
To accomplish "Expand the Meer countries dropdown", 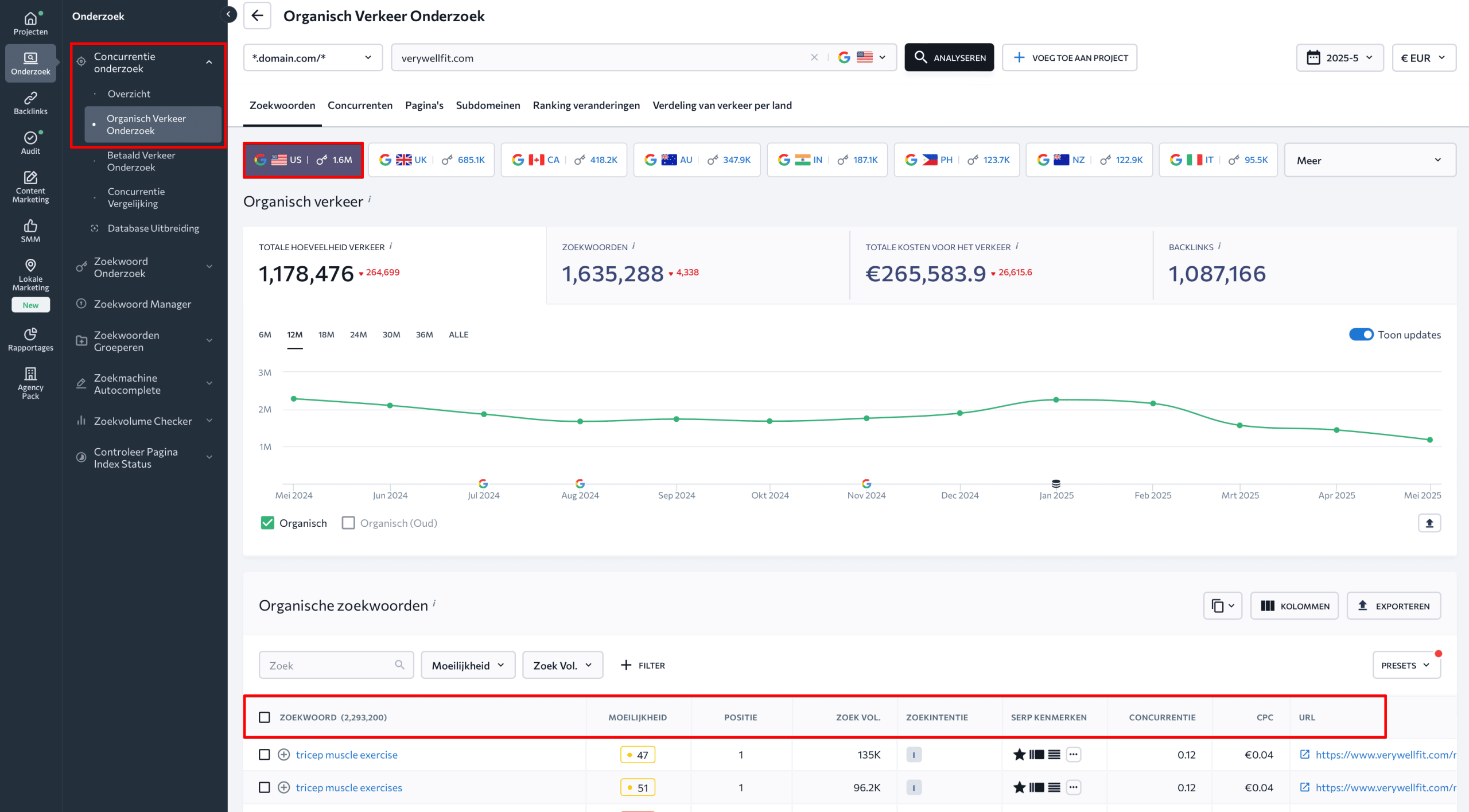I will point(1370,160).
